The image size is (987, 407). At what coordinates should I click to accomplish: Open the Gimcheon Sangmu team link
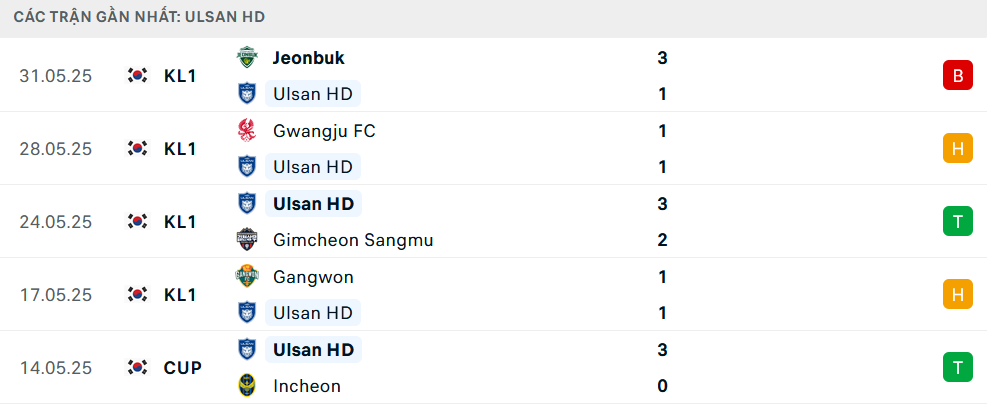[x=353, y=240]
